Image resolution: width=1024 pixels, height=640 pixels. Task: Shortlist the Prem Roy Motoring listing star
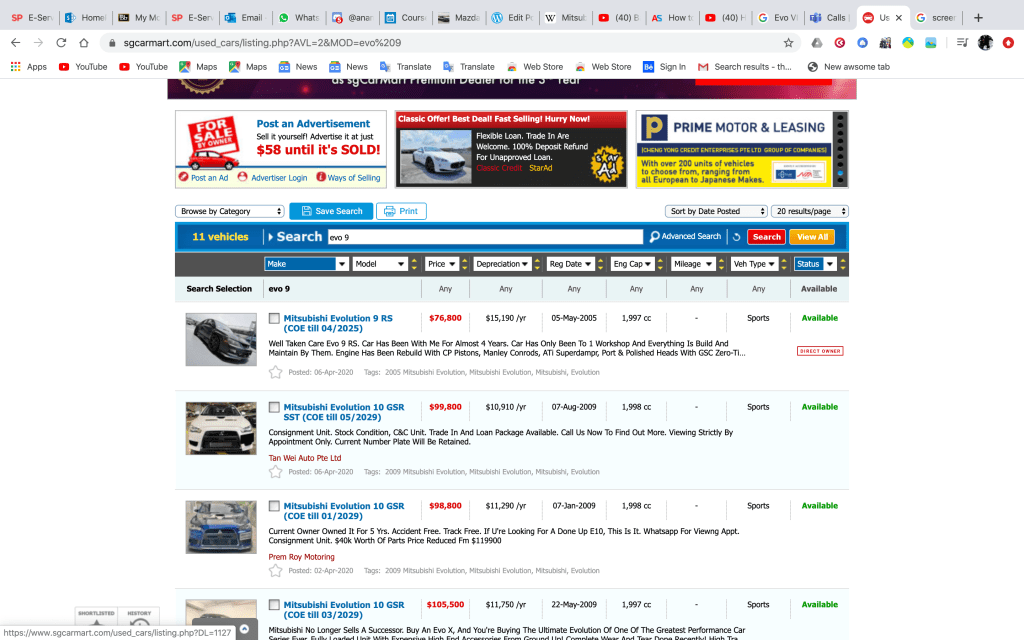click(276, 570)
